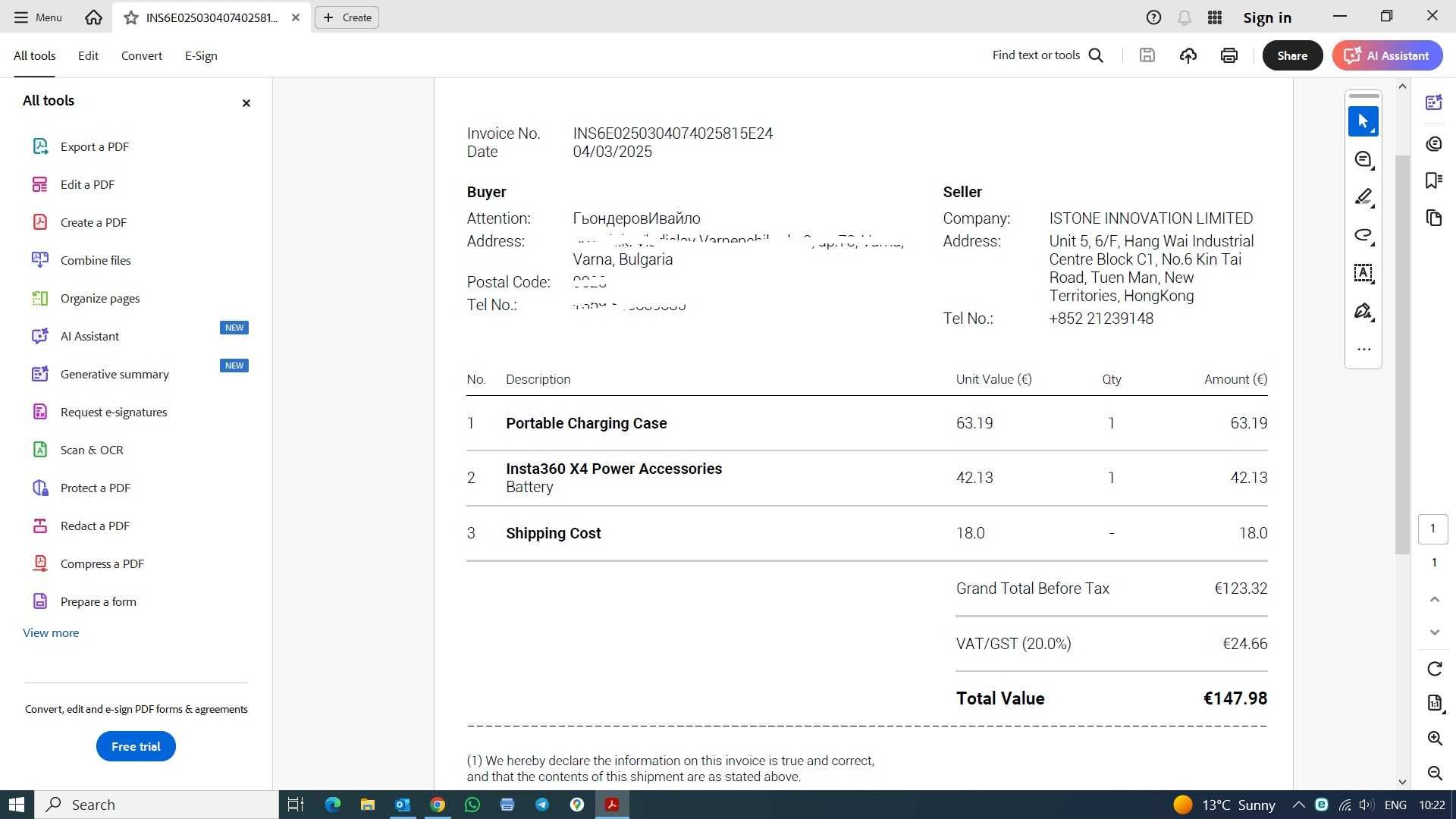
Task: Open AI Assistant button in toolbar
Action: 1387,55
